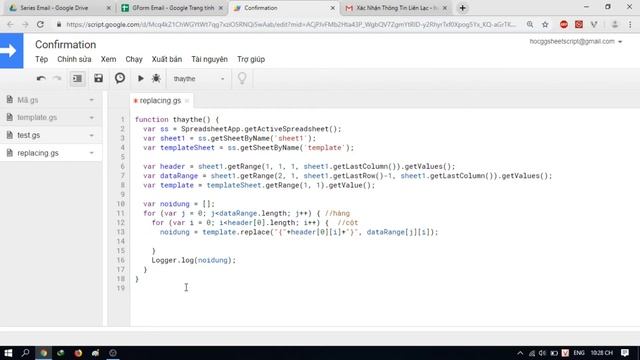
Task: Click line 16 Logger.log(noidung) code
Action: [x=193, y=260]
